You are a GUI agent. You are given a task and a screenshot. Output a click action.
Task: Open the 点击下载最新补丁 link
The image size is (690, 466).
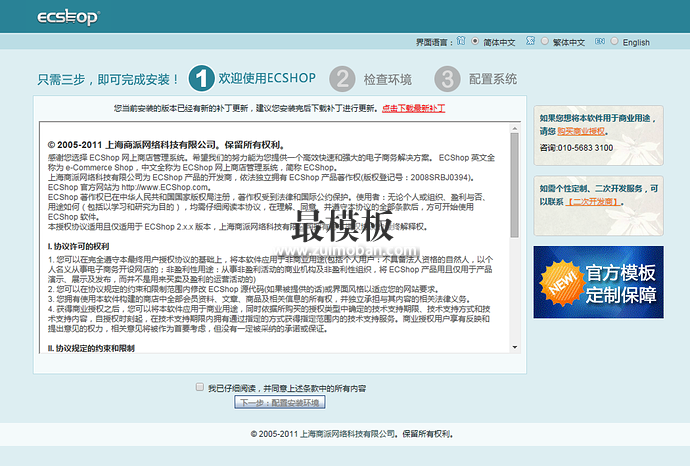click(x=414, y=108)
